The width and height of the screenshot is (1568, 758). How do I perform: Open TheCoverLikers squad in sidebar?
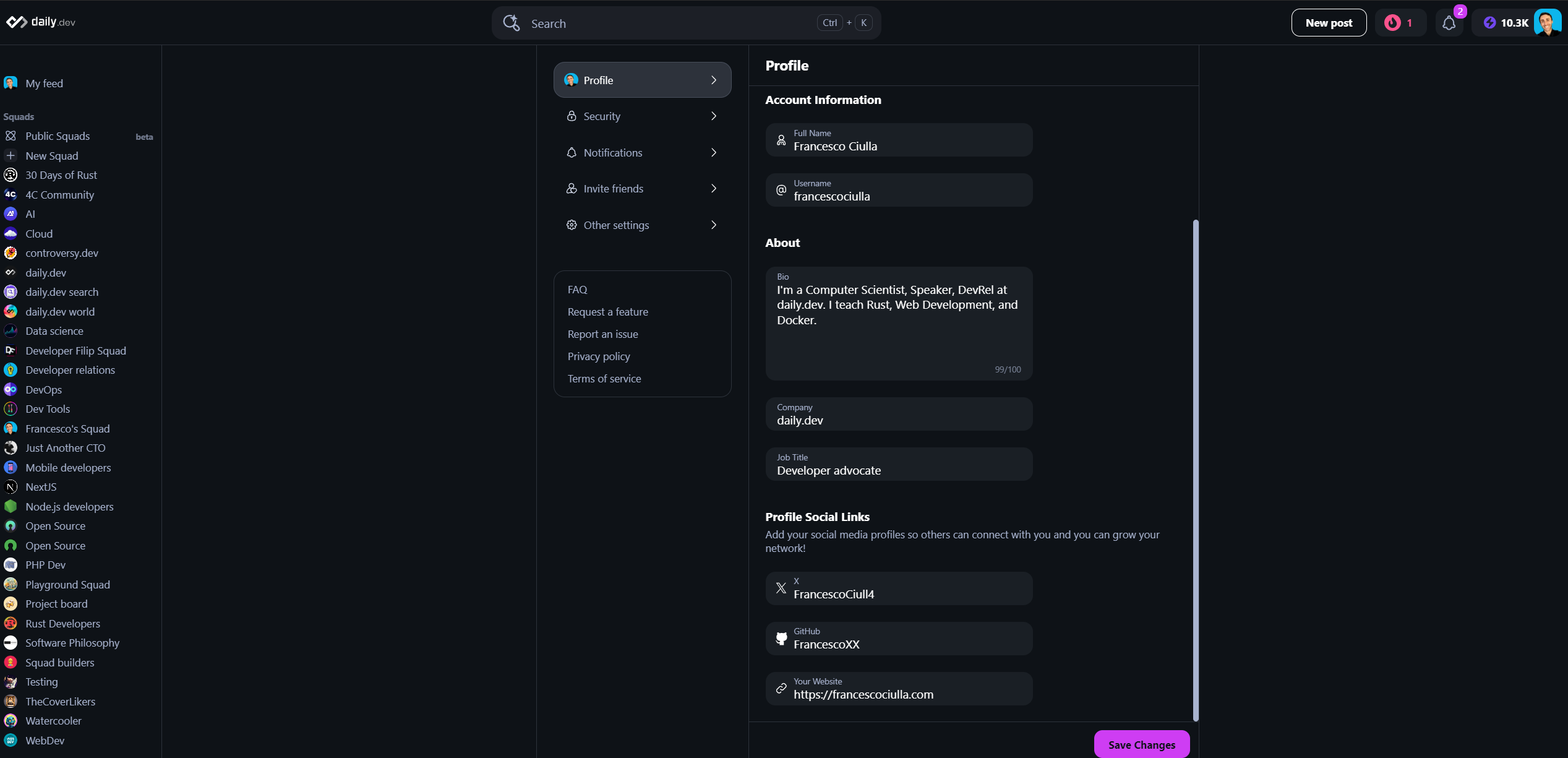click(x=60, y=702)
